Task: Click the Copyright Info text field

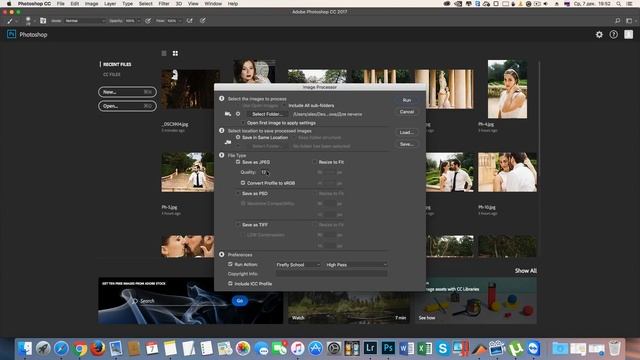Action: 331,274
